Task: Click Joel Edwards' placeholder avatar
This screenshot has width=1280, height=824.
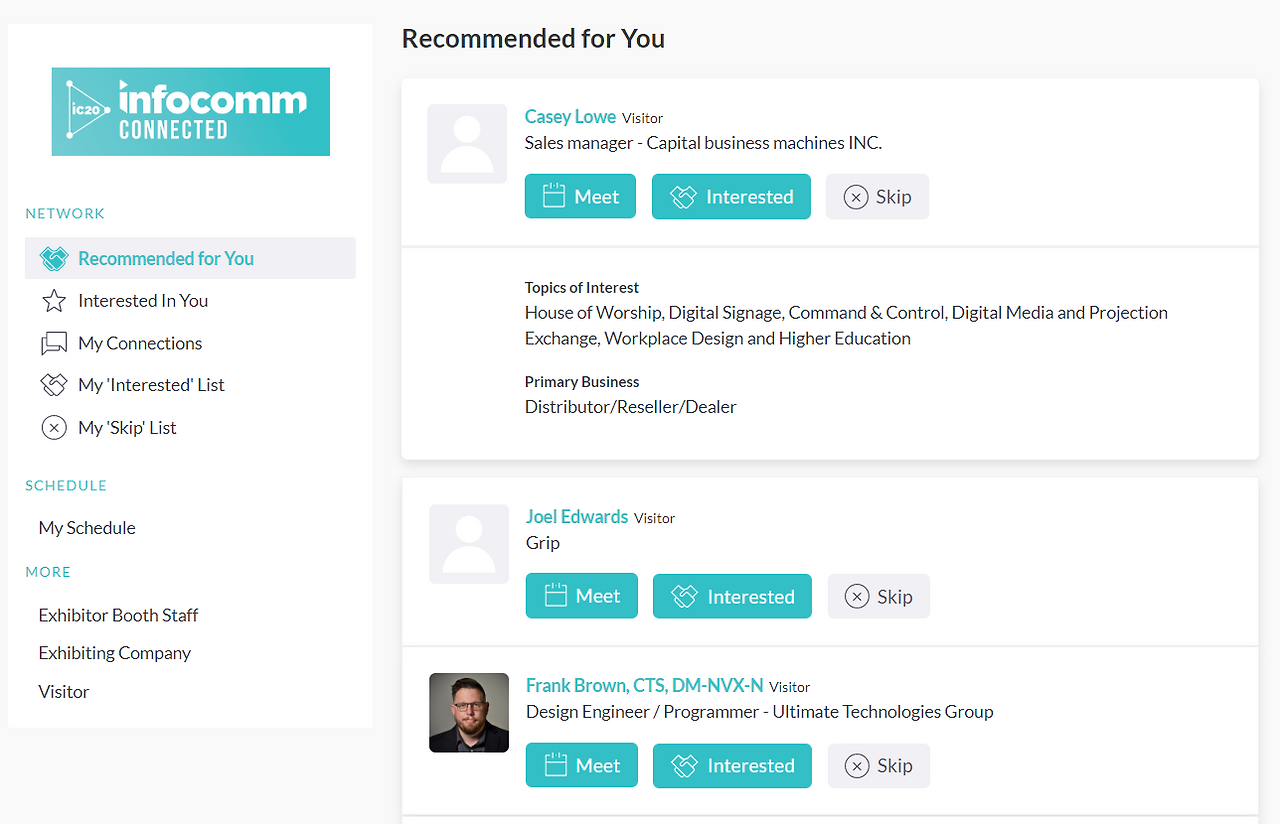Action: point(469,544)
